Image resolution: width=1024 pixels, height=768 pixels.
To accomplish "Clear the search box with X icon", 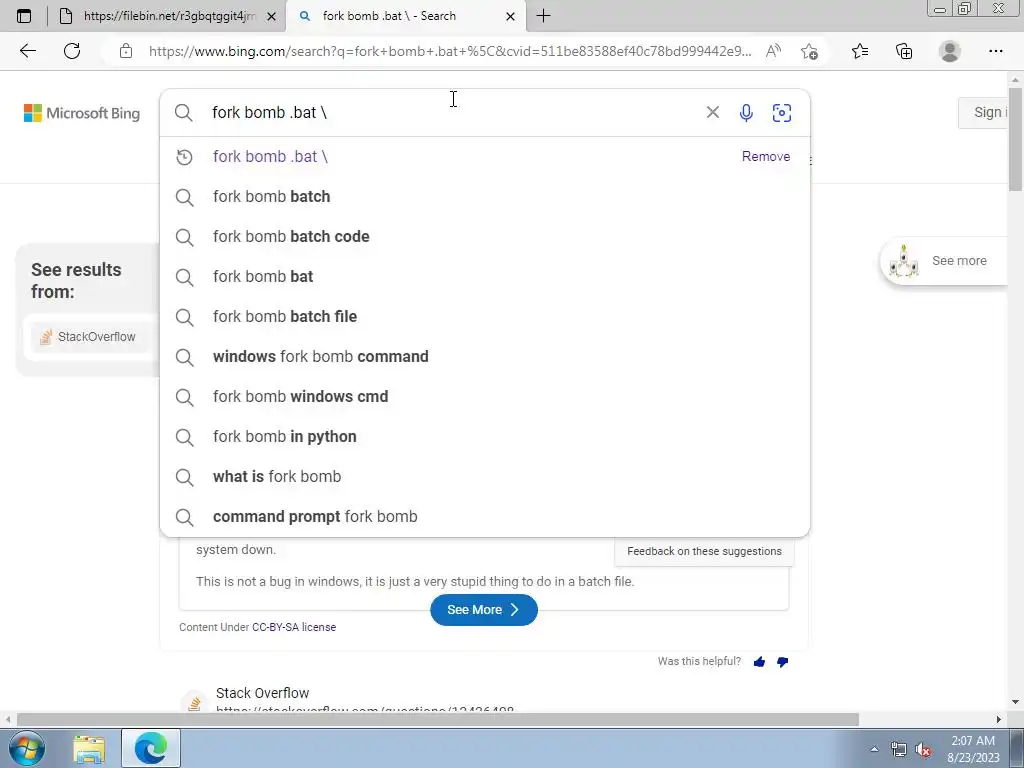I will click(712, 112).
